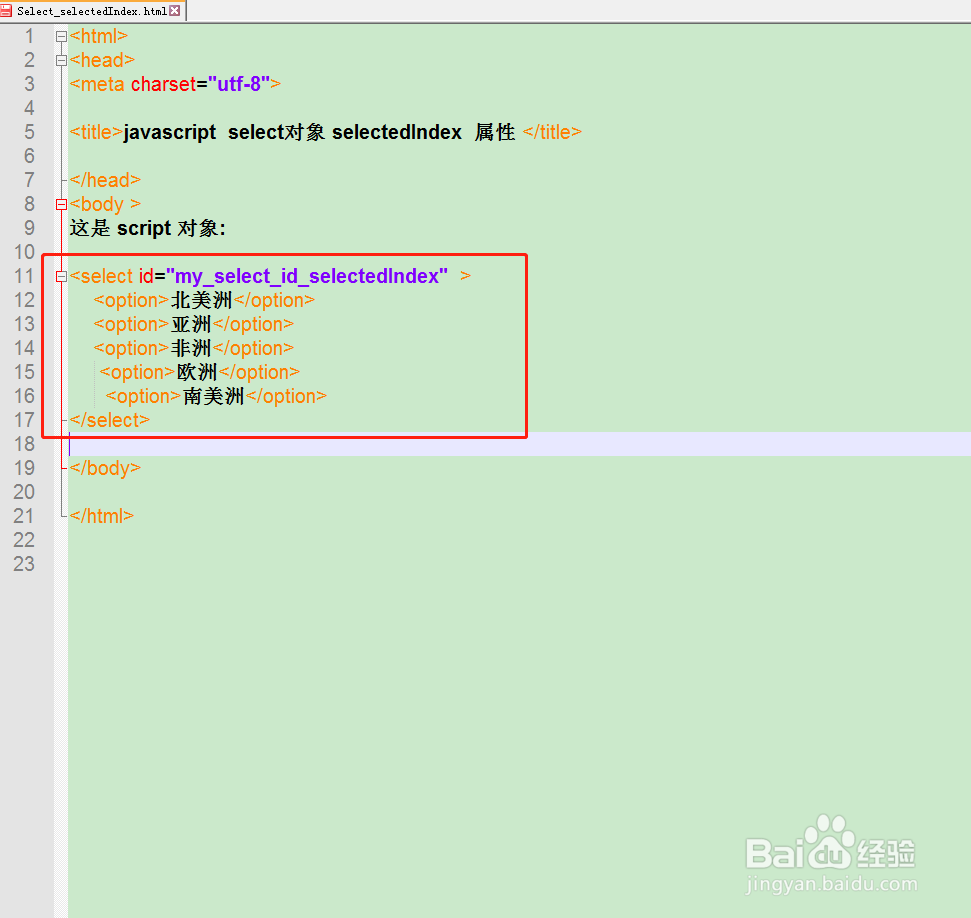The image size is (971, 918).
Task: Click the option text 亚洲
Action: tap(191, 325)
